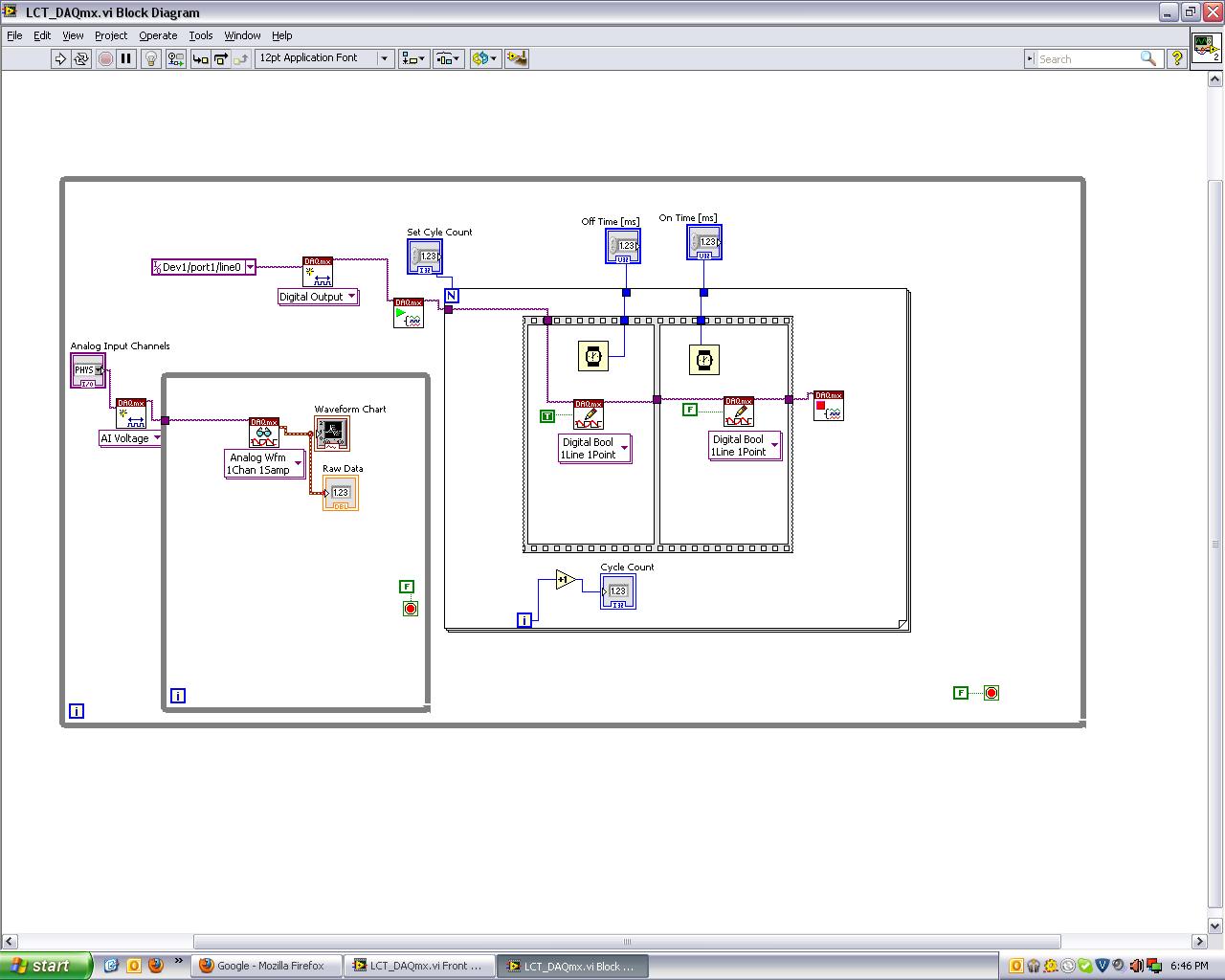The image size is (1225, 980).
Task: Click the Step Over toolbar button
Action: click(220, 58)
